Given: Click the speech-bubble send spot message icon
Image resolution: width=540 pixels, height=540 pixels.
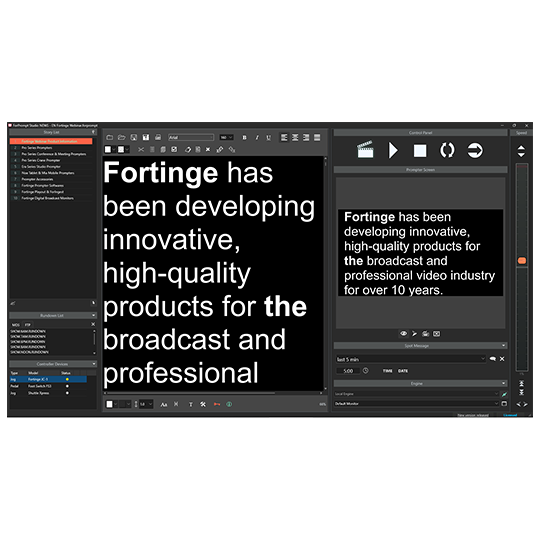Looking at the screenshot, I should tap(493, 359).
